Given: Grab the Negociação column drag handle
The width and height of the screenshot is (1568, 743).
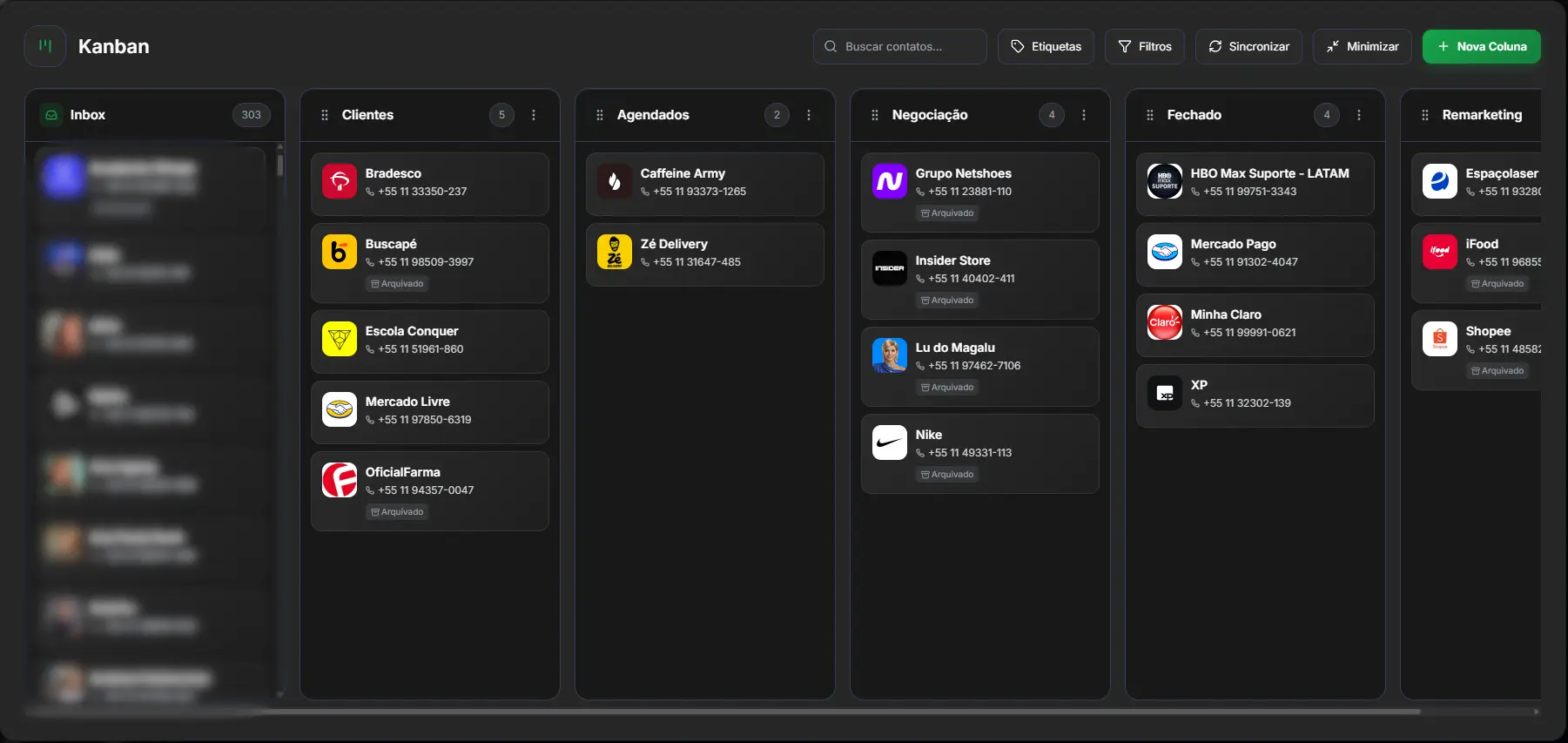Looking at the screenshot, I should pyautogui.click(x=875, y=115).
